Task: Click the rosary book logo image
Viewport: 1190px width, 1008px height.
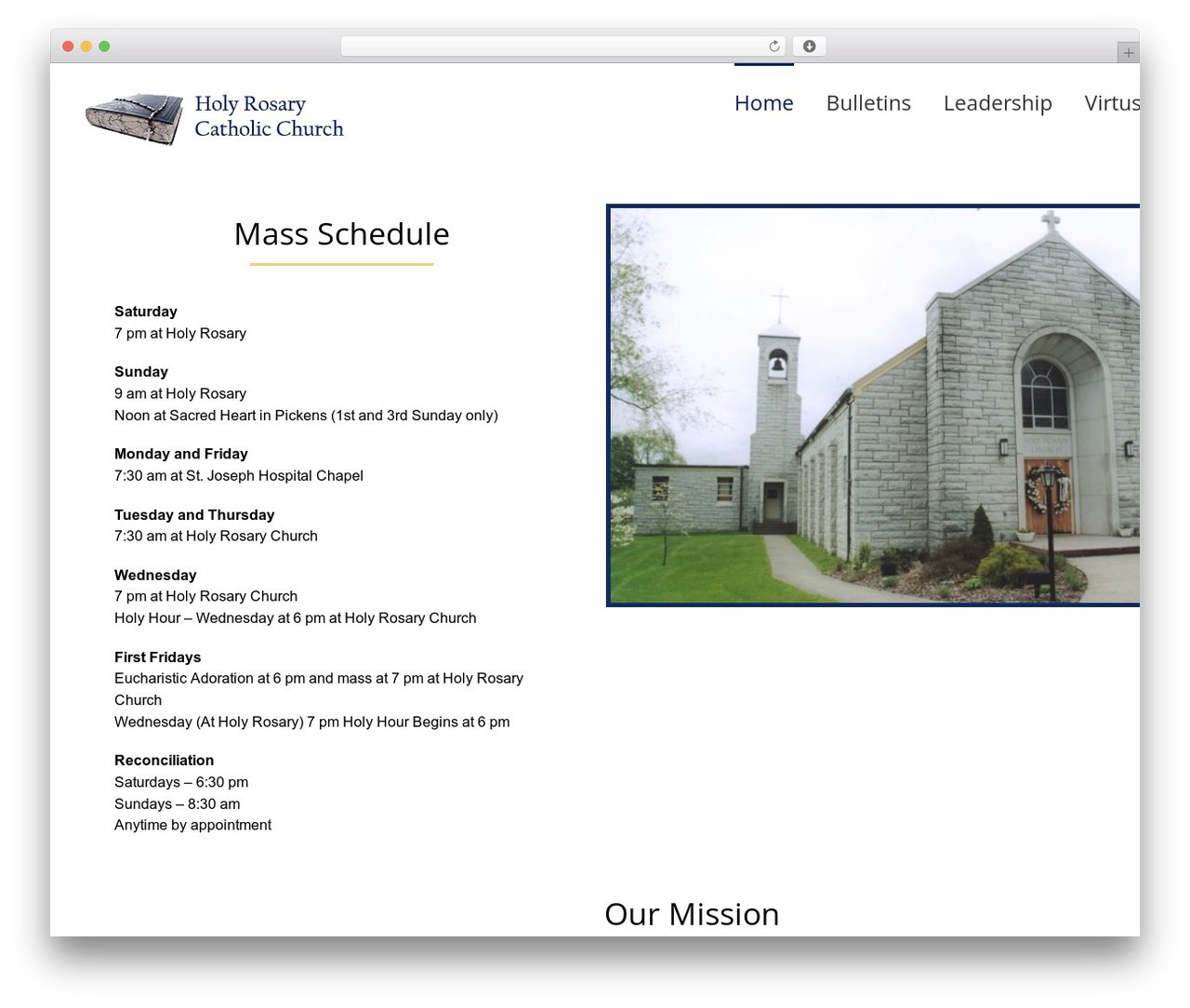Action: click(134, 118)
